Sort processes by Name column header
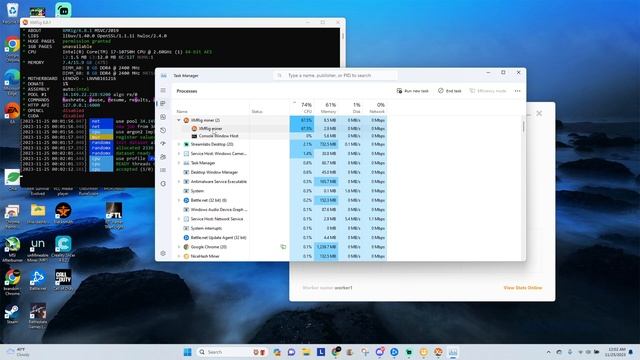 pyautogui.click(x=182, y=111)
